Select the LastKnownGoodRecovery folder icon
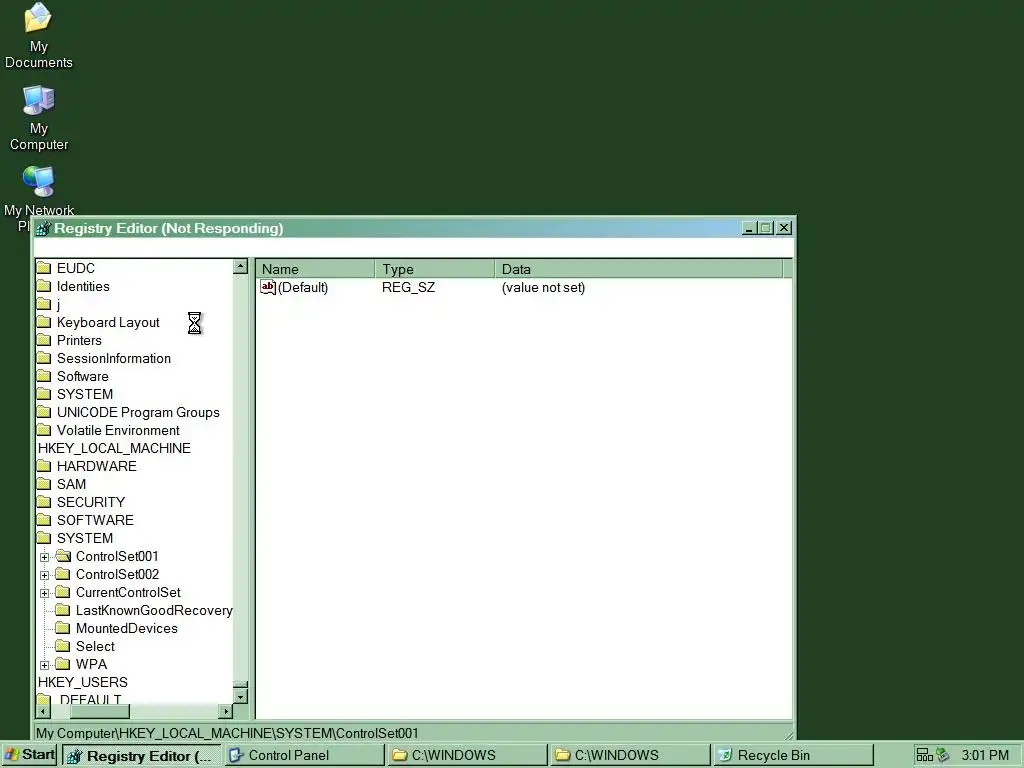 [x=63, y=611]
